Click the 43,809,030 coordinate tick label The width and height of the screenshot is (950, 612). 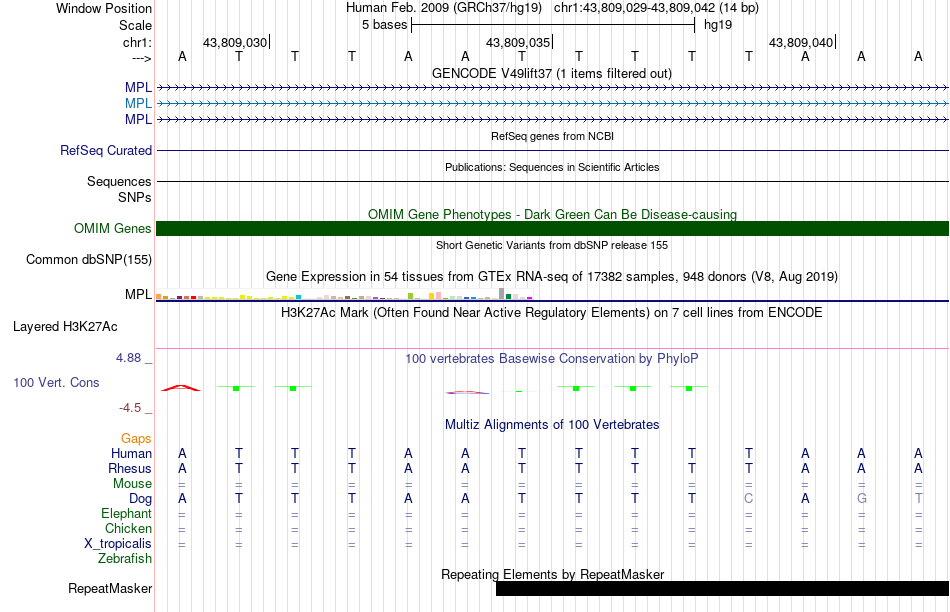[x=234, y=42]
